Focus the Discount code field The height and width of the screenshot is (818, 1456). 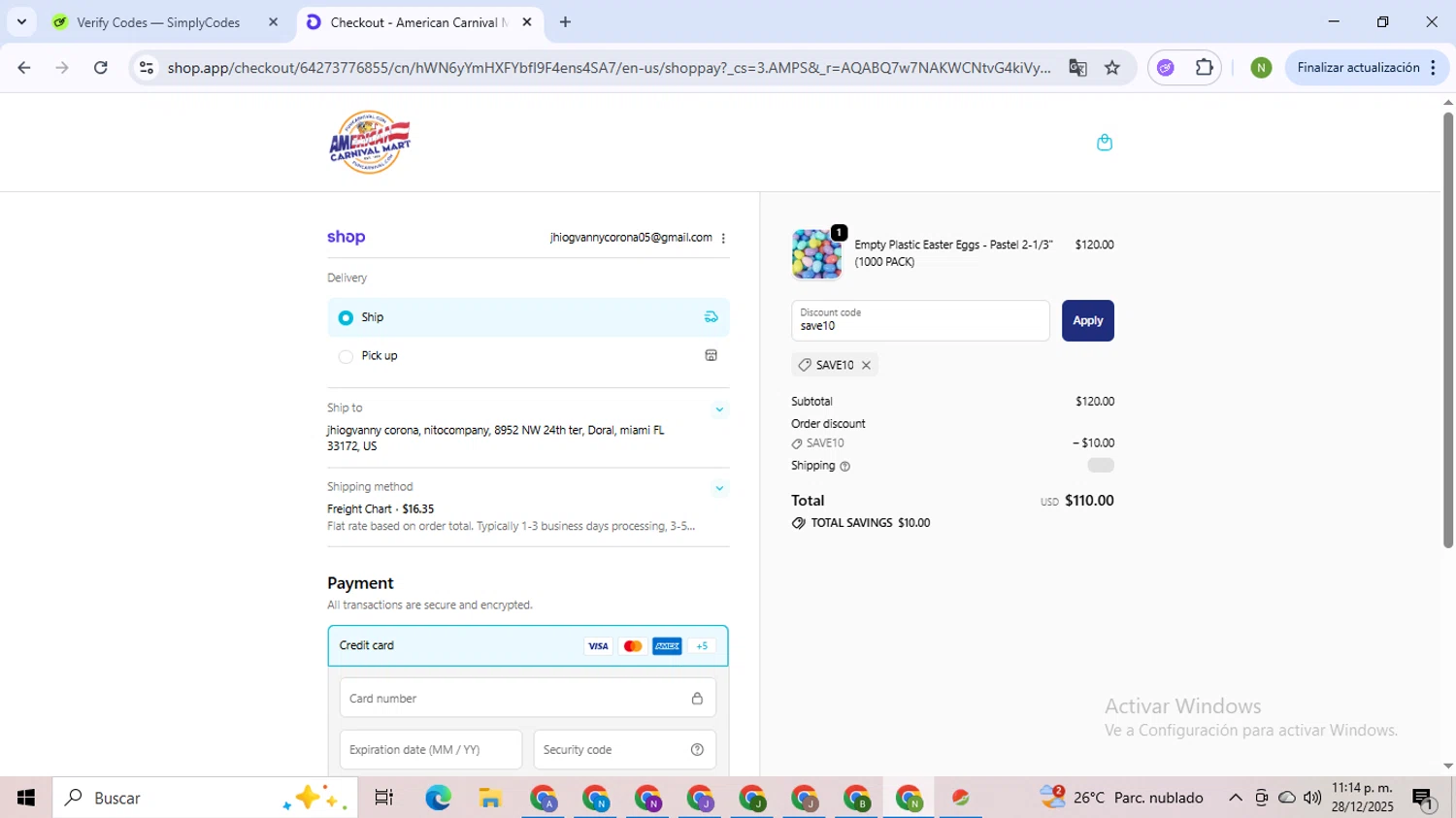click(x=920, y=321)
